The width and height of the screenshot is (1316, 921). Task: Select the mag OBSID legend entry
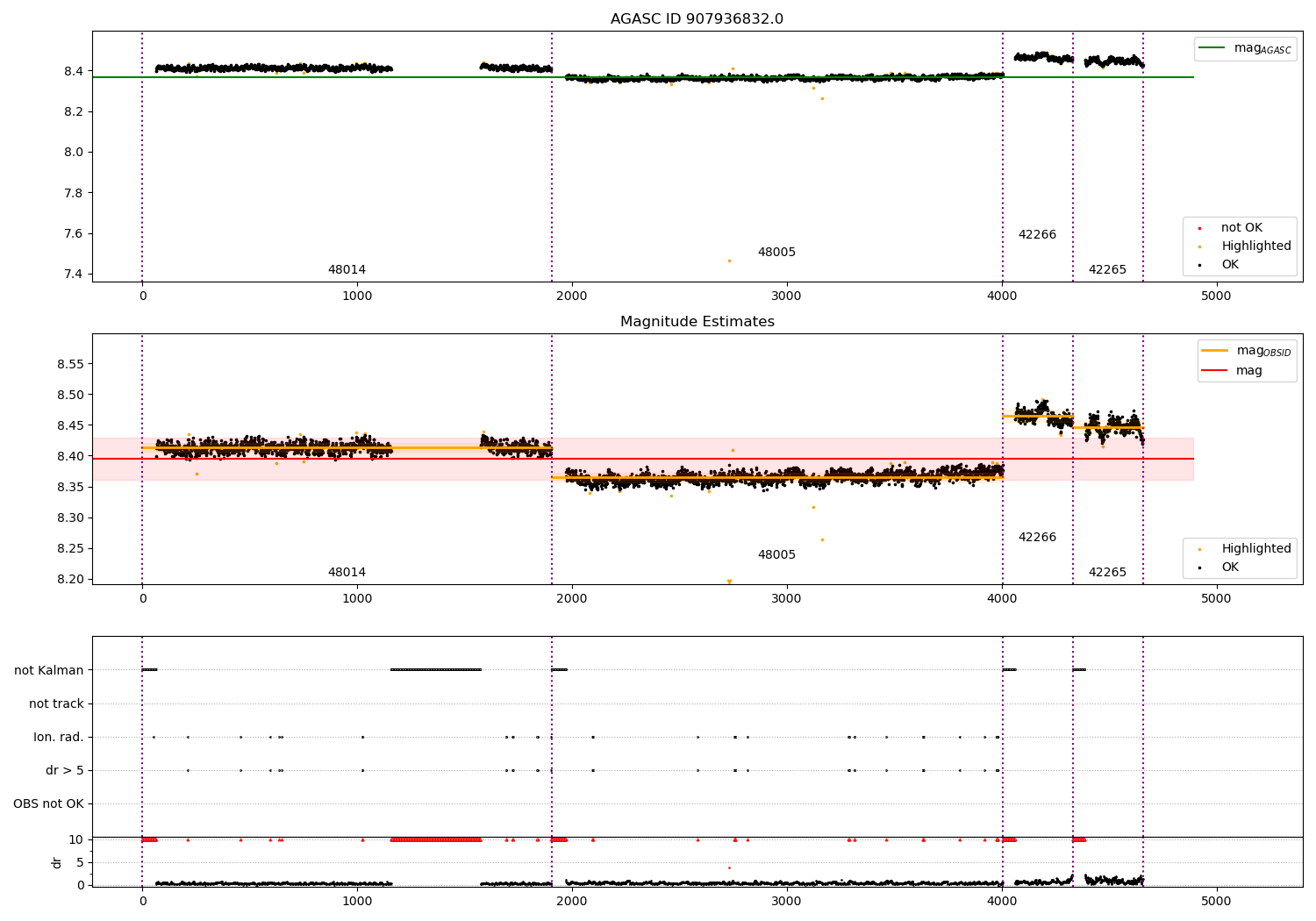(1247, 351)
